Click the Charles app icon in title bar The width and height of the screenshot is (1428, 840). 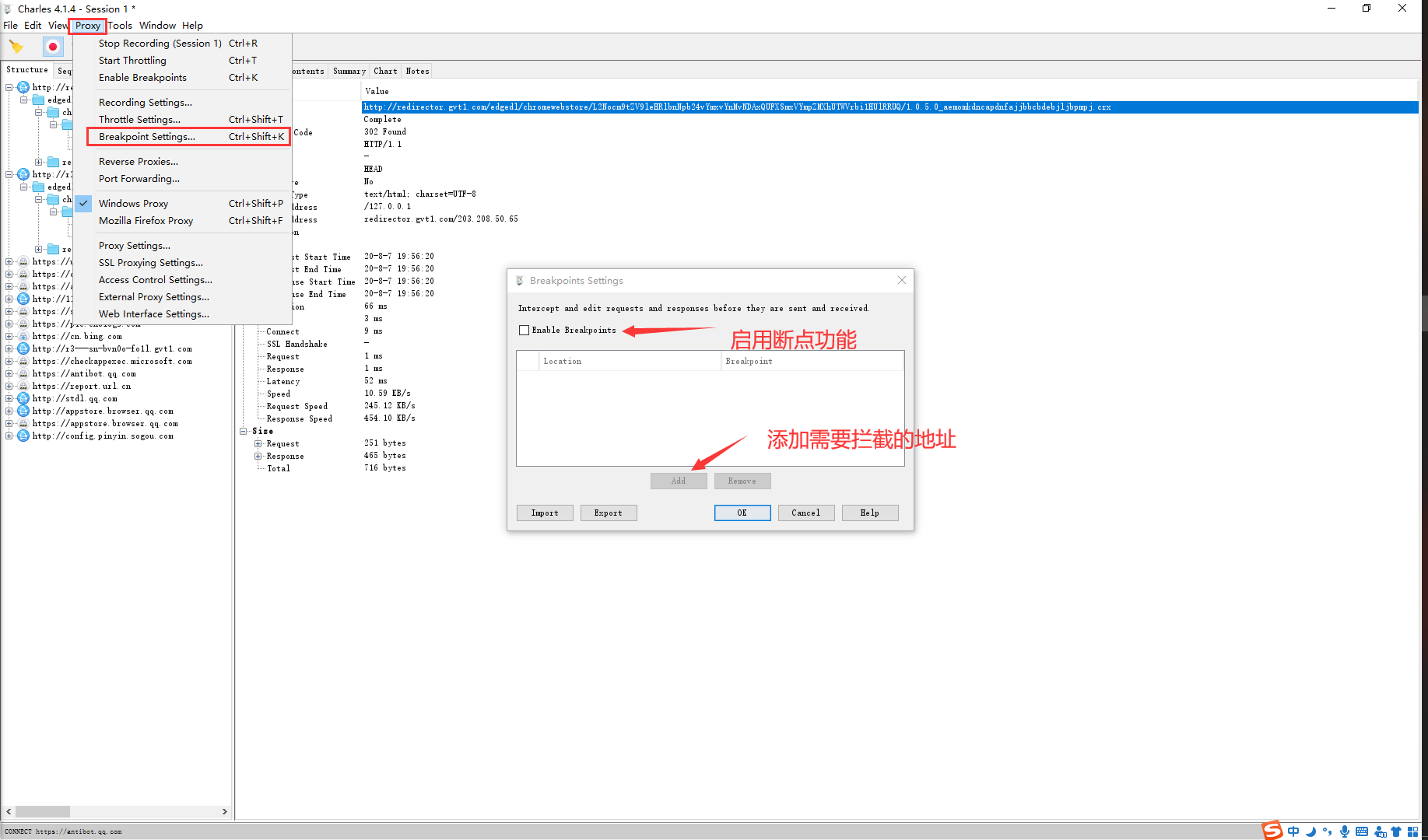[x=8, y=9]
